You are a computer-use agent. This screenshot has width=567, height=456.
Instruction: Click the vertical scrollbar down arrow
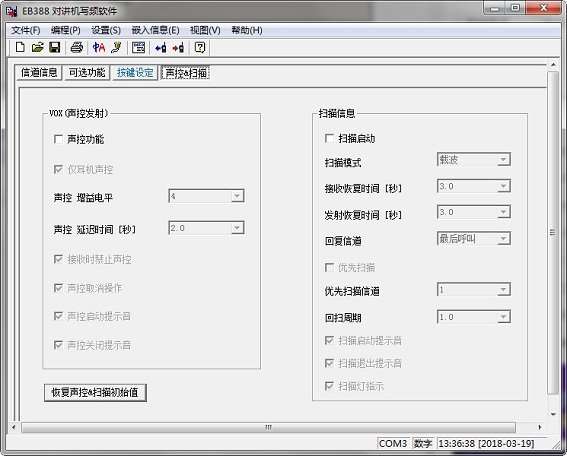[x=553, y=414]
